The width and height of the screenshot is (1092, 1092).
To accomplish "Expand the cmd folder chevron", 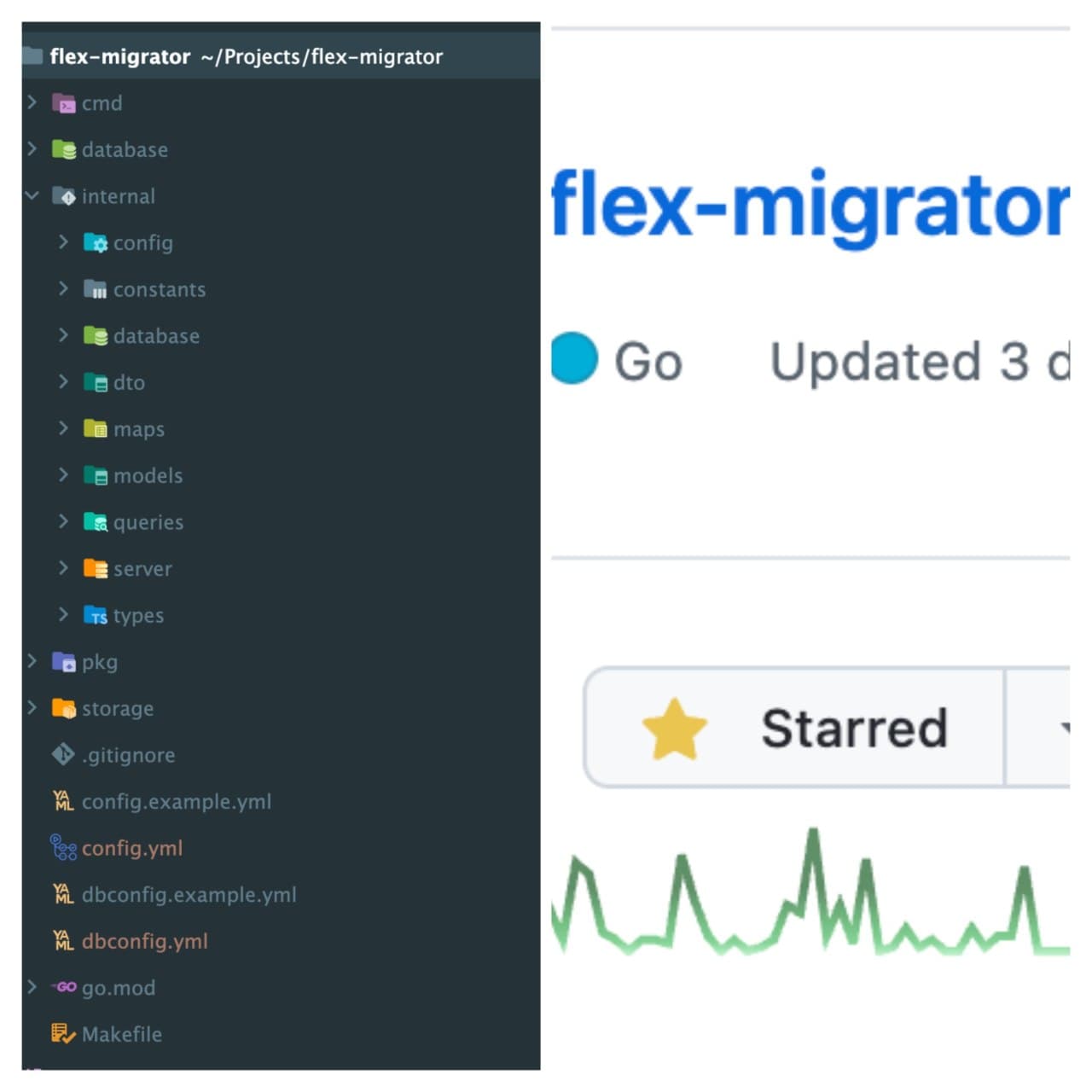I will [32, 102].
